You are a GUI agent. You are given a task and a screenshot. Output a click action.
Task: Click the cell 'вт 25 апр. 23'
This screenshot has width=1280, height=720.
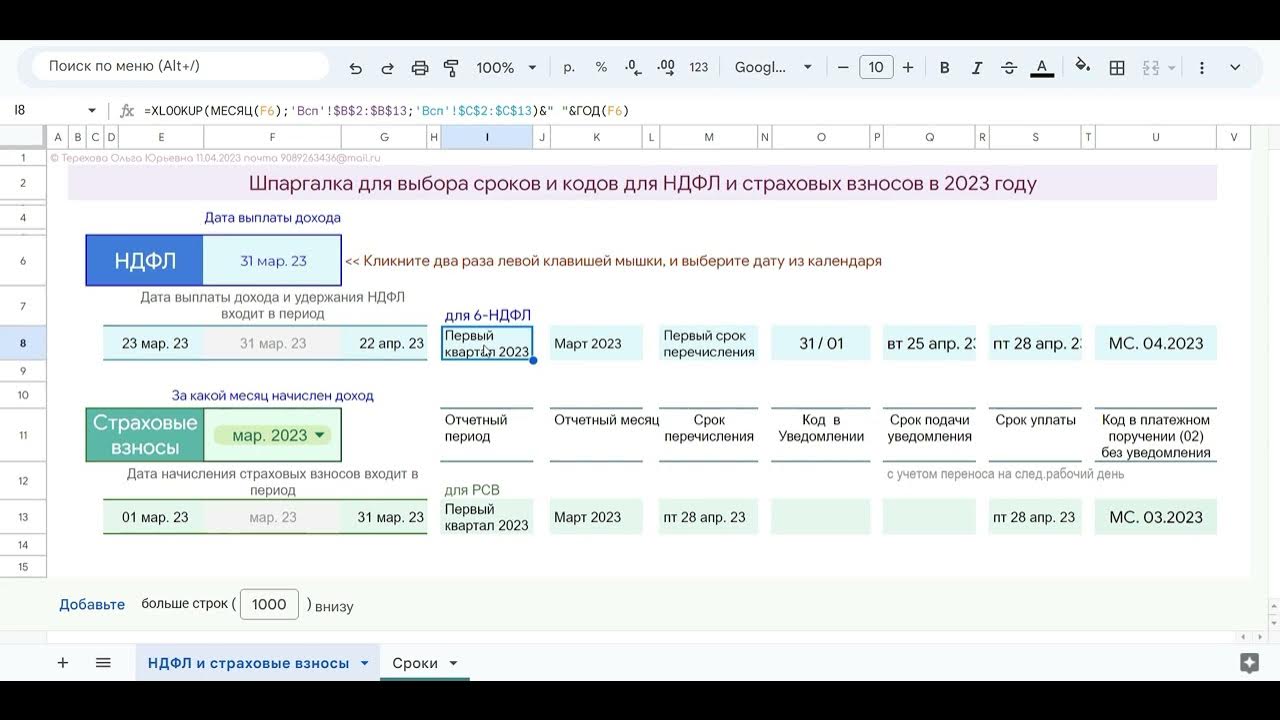pyautogui.click(x=930, y=343)
